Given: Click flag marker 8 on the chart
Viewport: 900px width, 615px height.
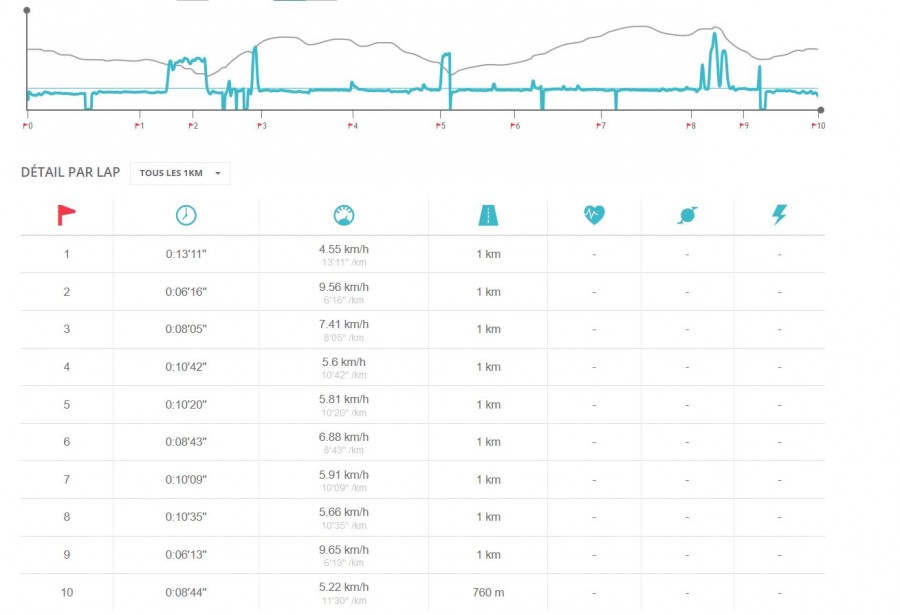Looking at the screenshot, I should pos(690,126).
